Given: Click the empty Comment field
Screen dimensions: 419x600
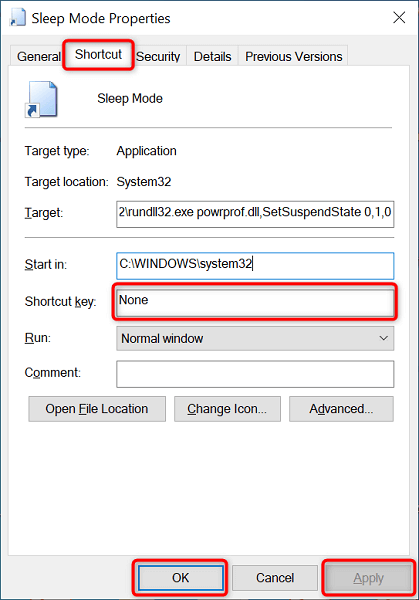Looking at the screenshot, I should [255, 374].
